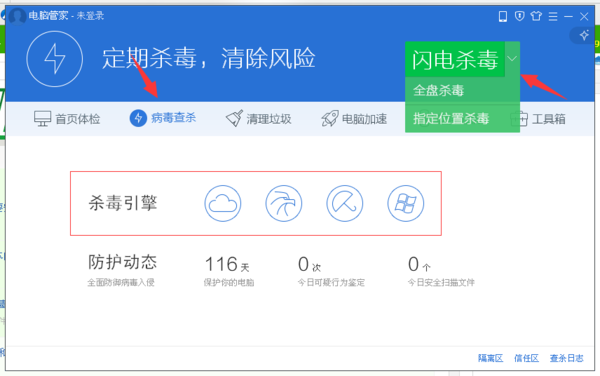Screen dimensions: 600x376
Task: Switch to 首页体检 tab
Action: [x=67, y=119]
